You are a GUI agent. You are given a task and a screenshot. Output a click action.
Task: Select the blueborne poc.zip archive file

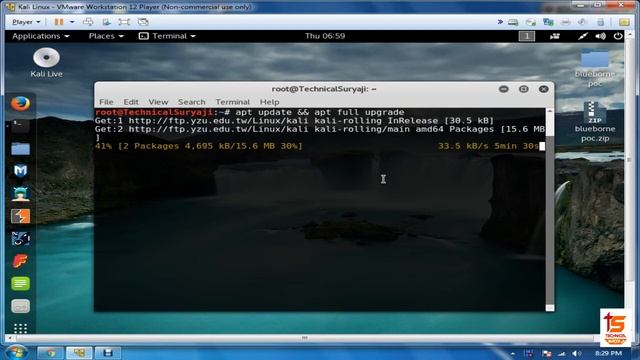click(x=595, y=122)
